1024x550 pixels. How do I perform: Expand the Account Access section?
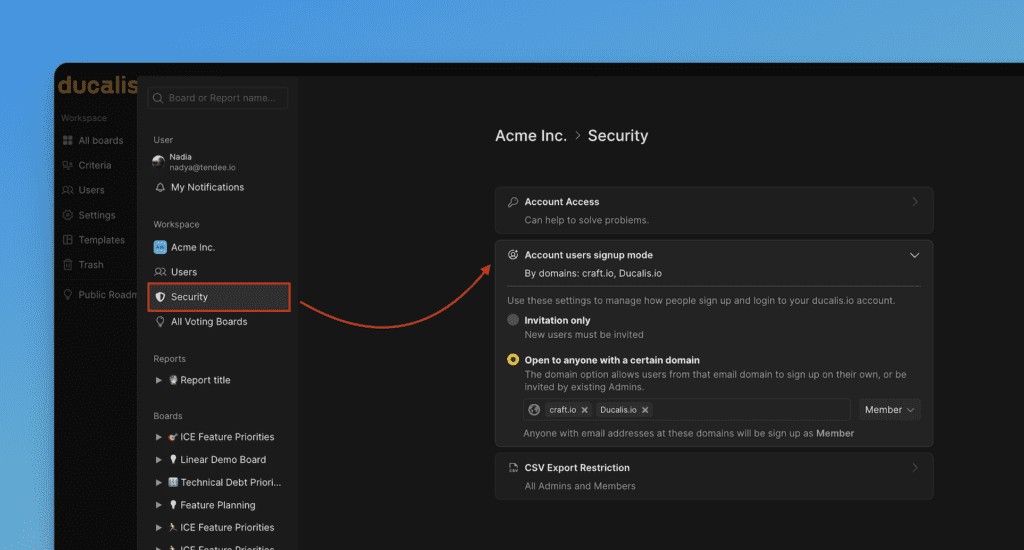pyautogui.click(x=914, y=202)
